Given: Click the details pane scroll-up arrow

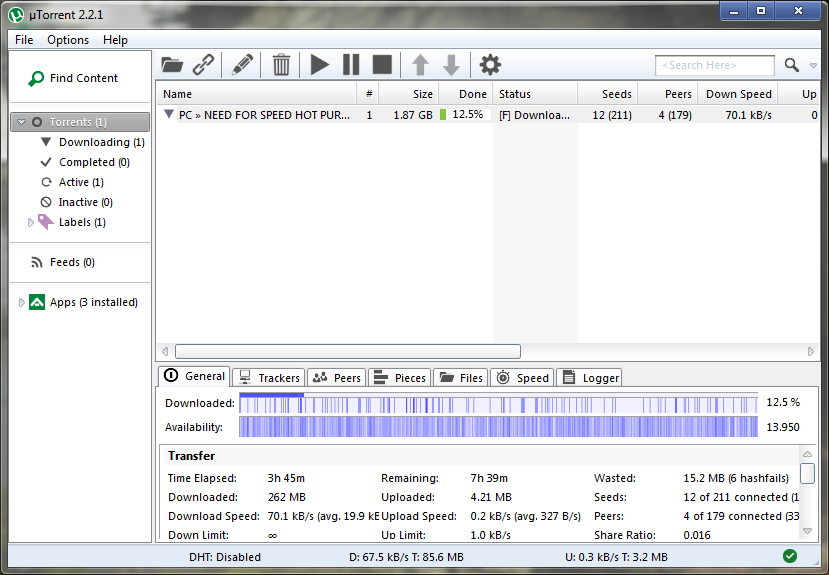Looking at the screenshot, I should (x=807, y=455).
